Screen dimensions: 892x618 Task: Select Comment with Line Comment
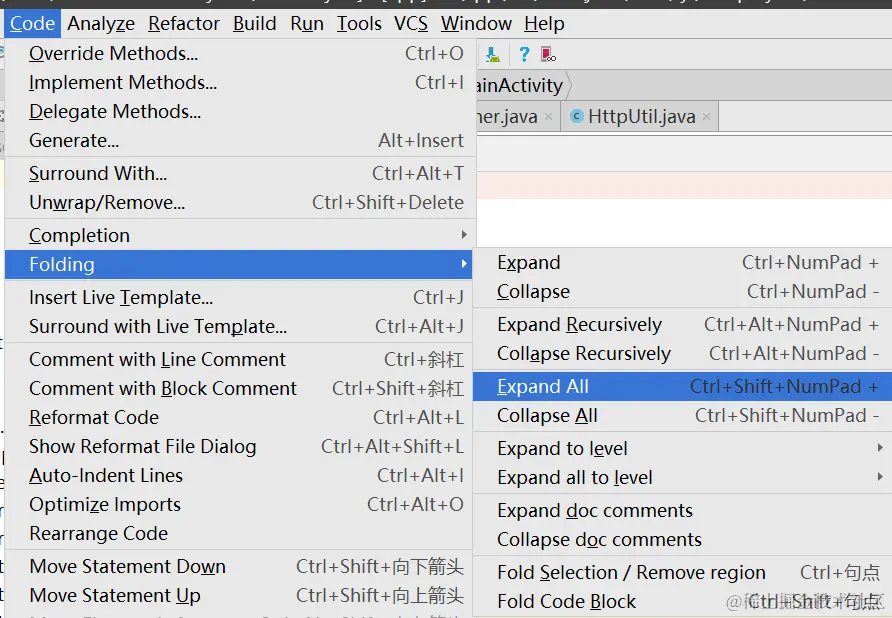240,360
